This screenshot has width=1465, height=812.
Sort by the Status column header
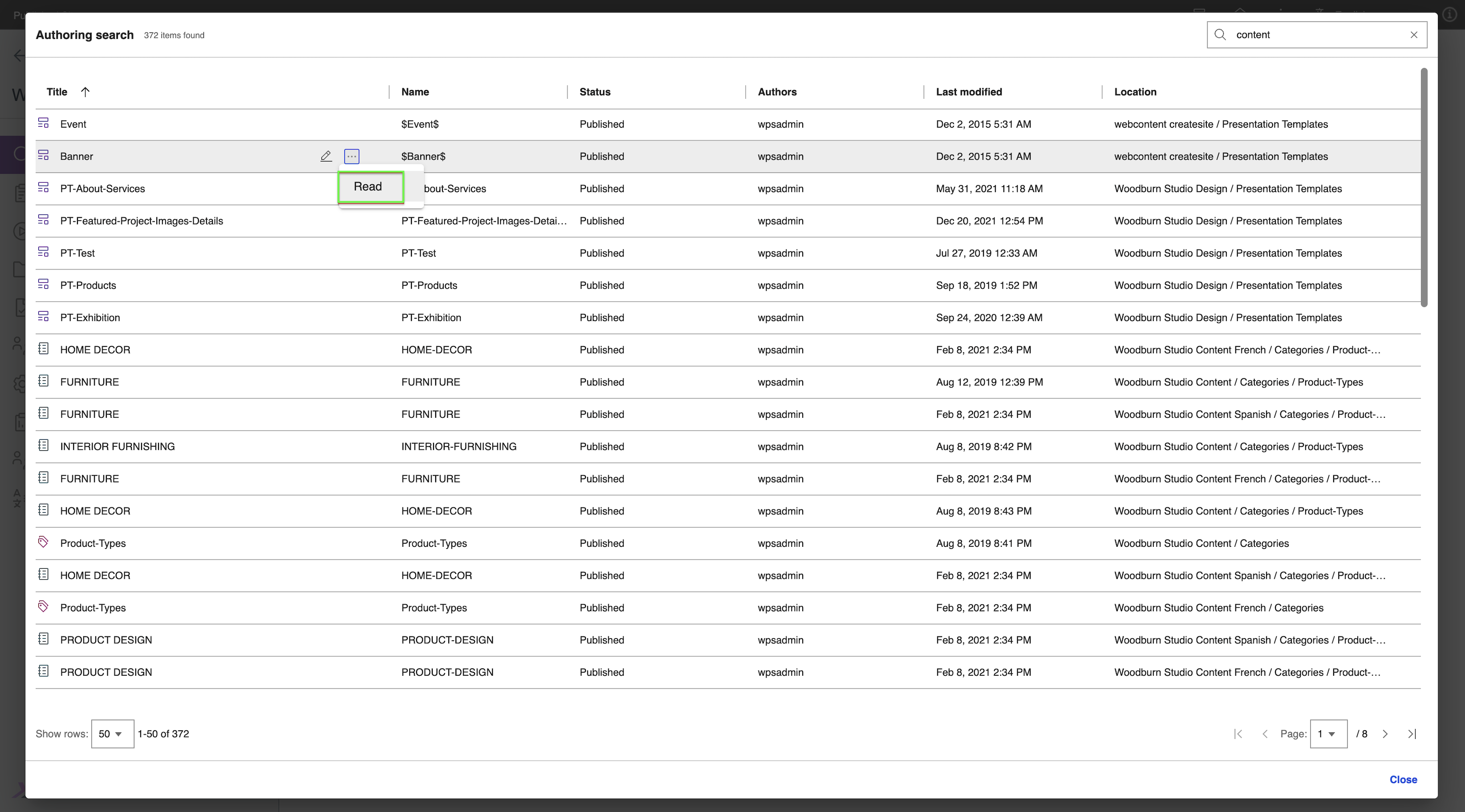594,92
